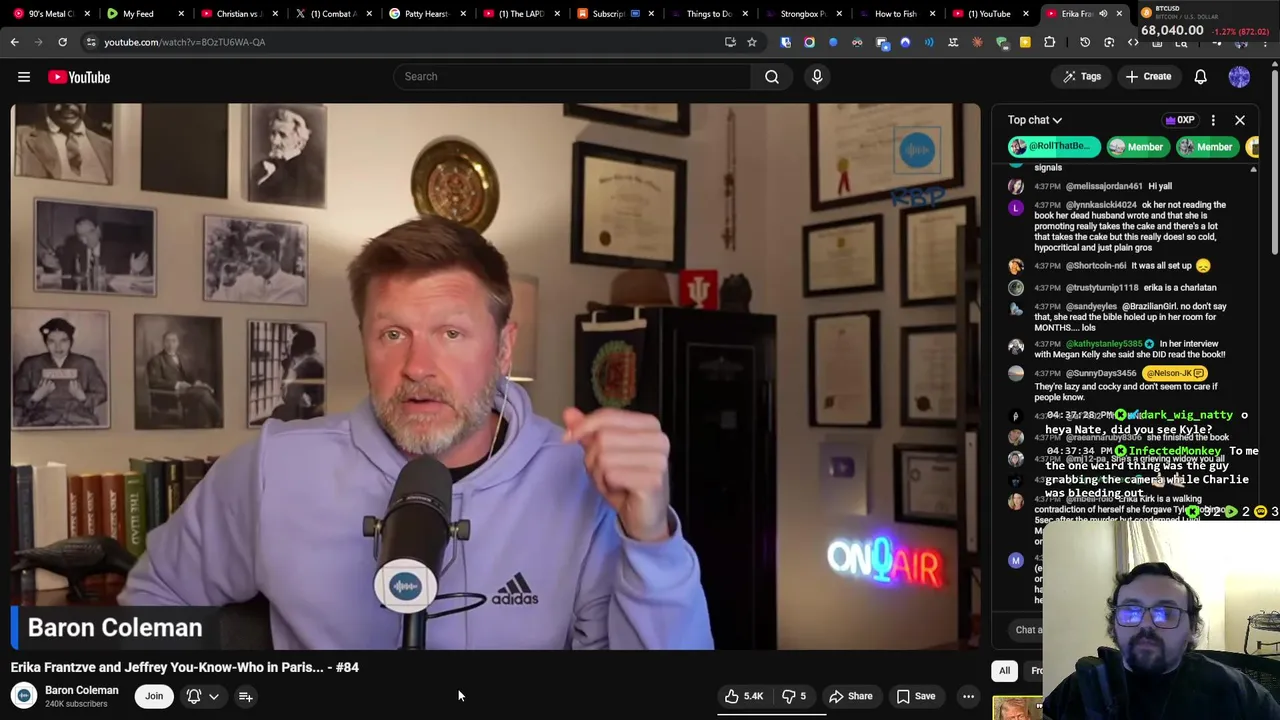
Task: Click @trustyturnip1118 chat username
Action: click(1102, 288)
